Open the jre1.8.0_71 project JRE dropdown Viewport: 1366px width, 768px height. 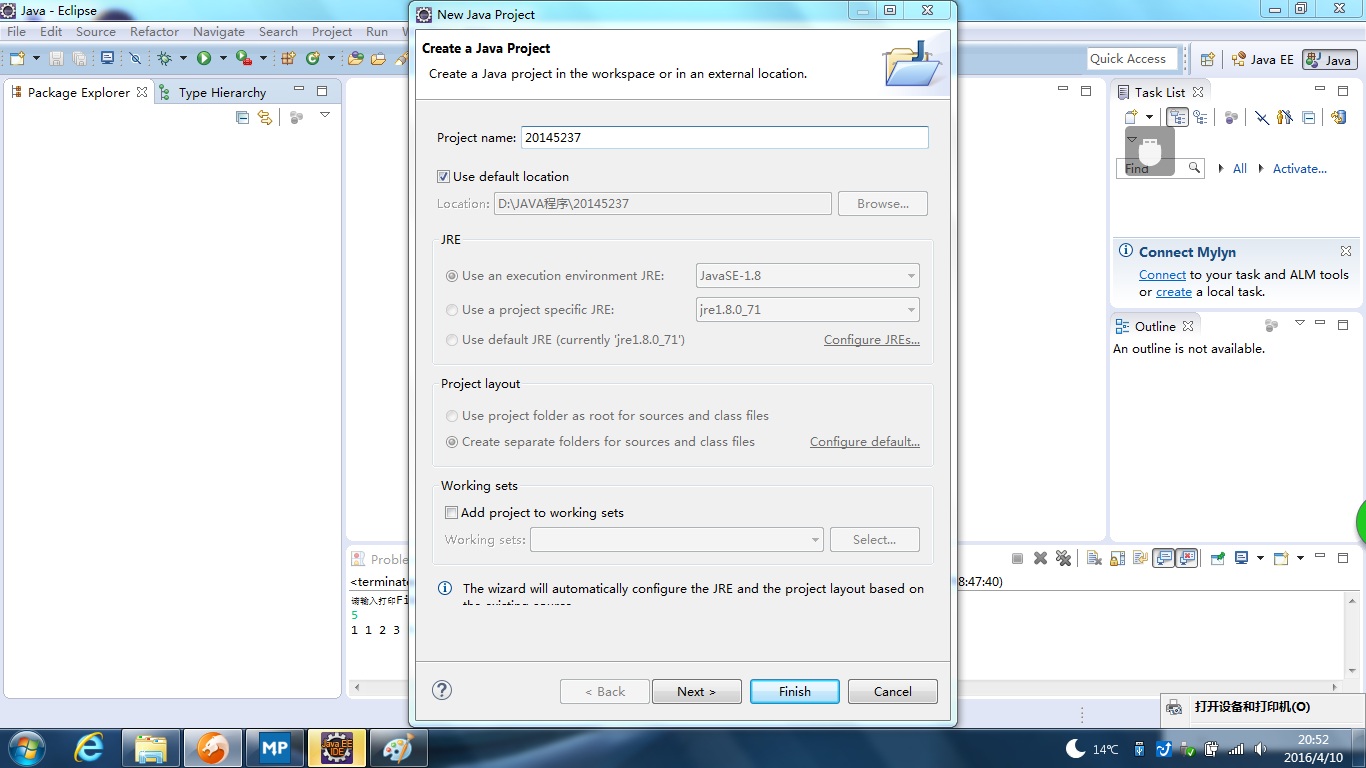(x=807, y=310)
